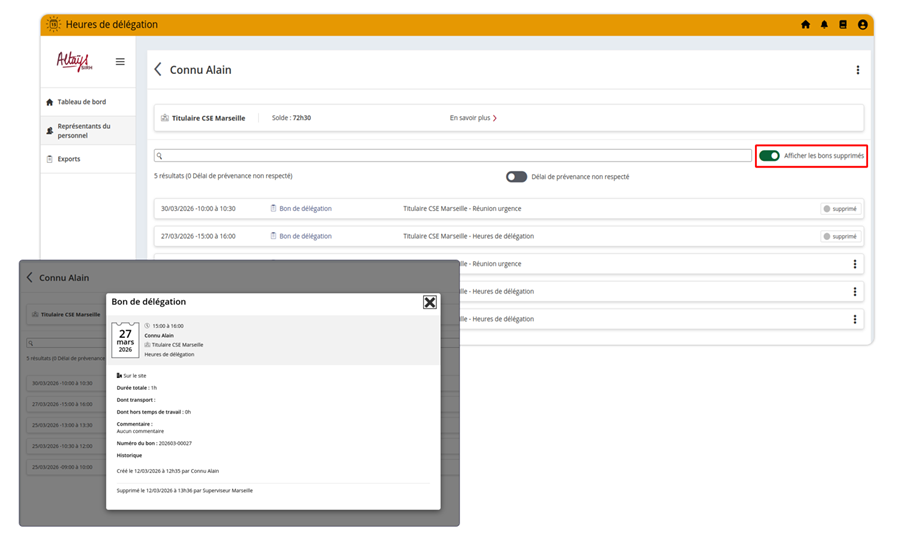
Task: Go back using arrow beside Connu Alain
Action: click(x=158, y=70)
